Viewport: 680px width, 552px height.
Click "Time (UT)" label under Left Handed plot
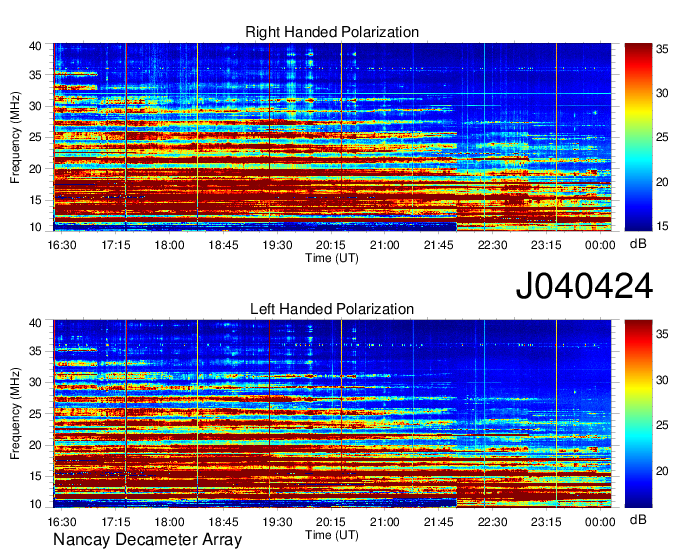point(332,535)
